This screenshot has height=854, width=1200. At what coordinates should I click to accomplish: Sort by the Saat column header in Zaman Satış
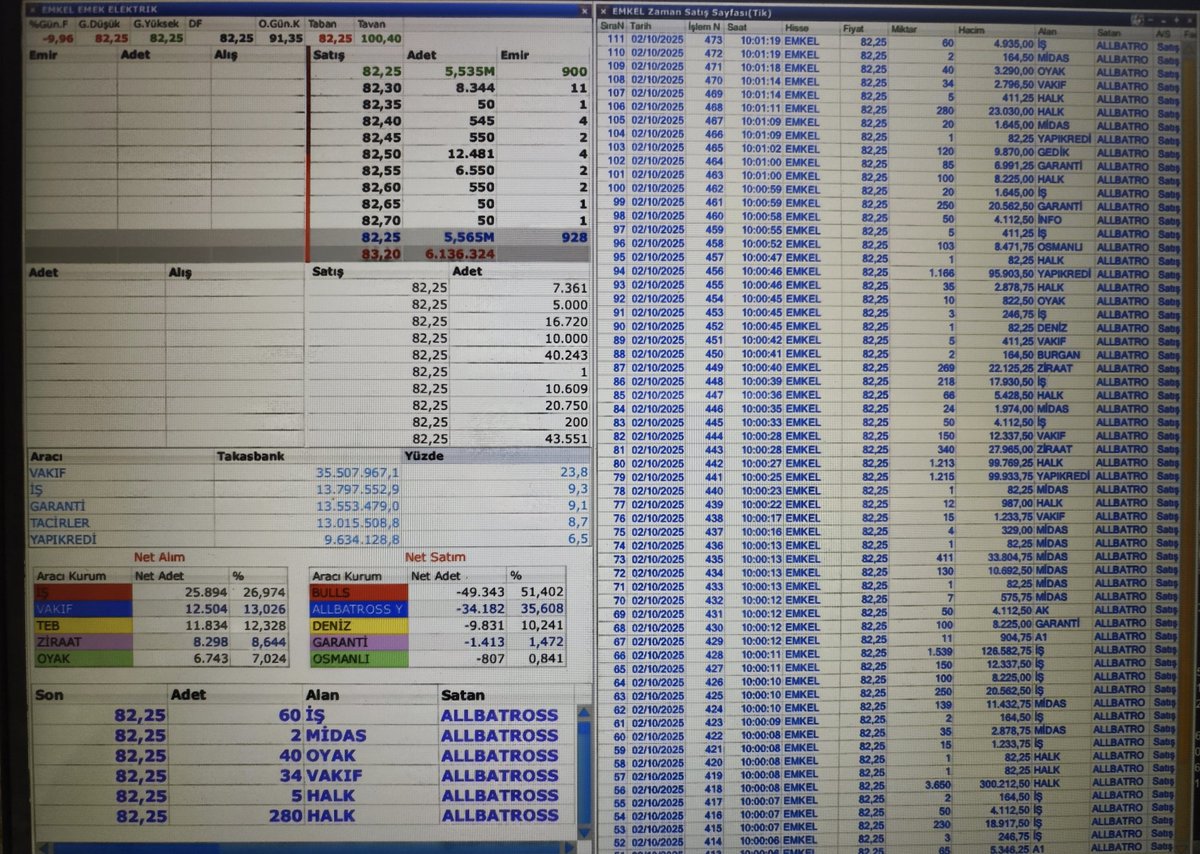point(737,28)
